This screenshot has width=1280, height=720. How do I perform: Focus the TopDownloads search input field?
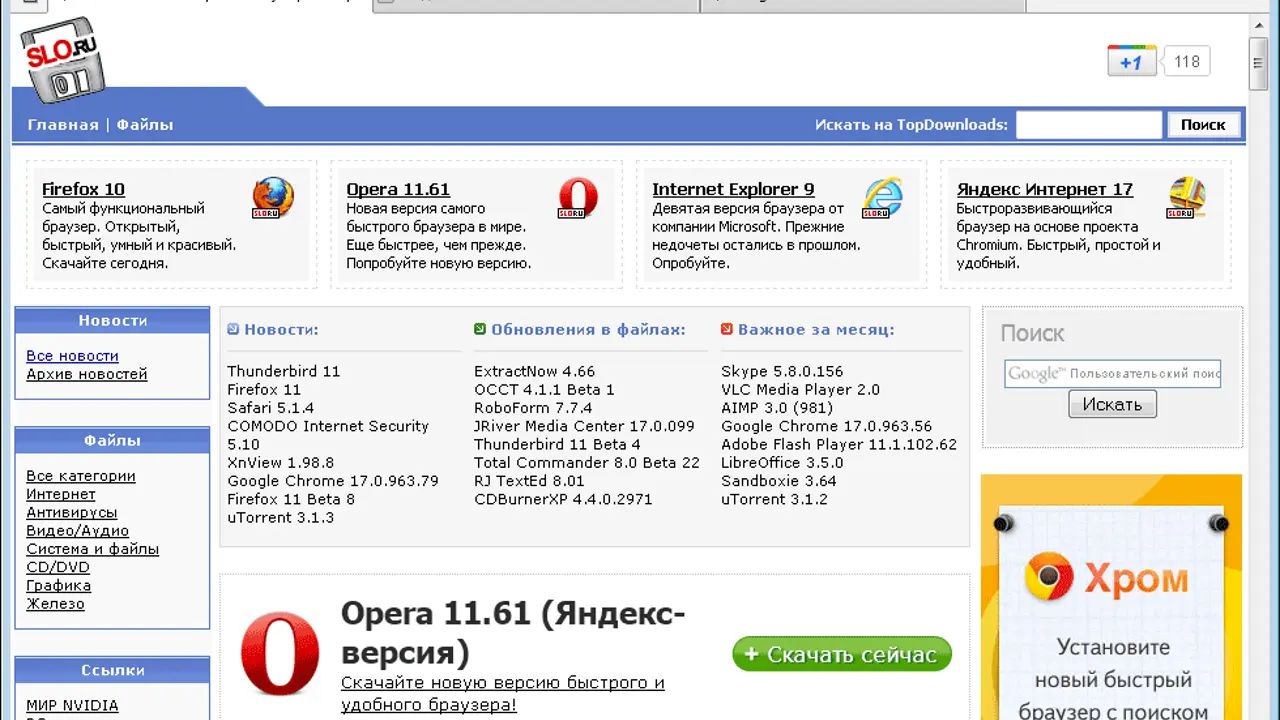coord(1089,125)
